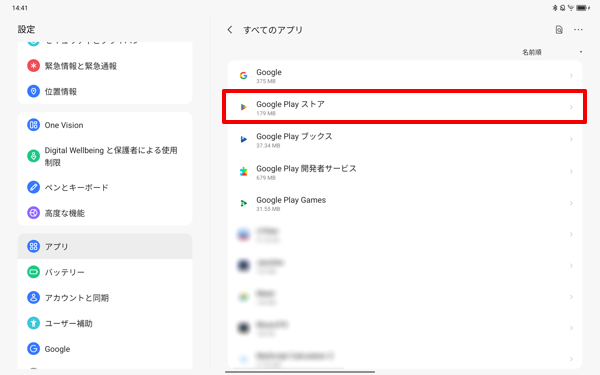Click the アカウントと同期 person icon

pyautogui.click(x=33, y=298)
